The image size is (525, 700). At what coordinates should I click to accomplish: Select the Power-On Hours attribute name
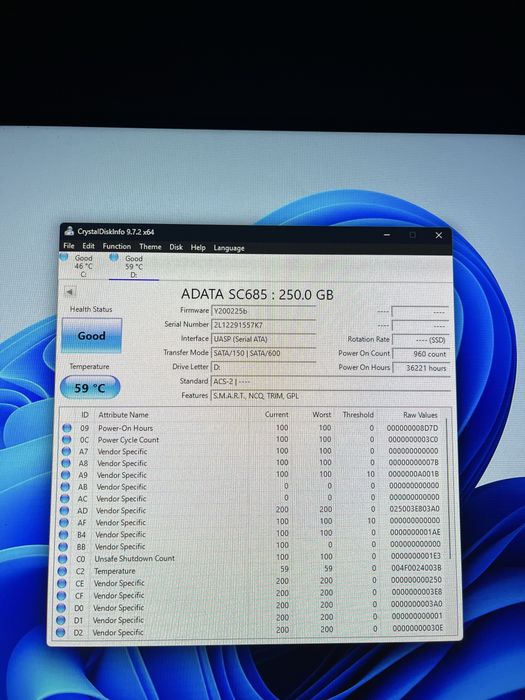pos(125,428)
